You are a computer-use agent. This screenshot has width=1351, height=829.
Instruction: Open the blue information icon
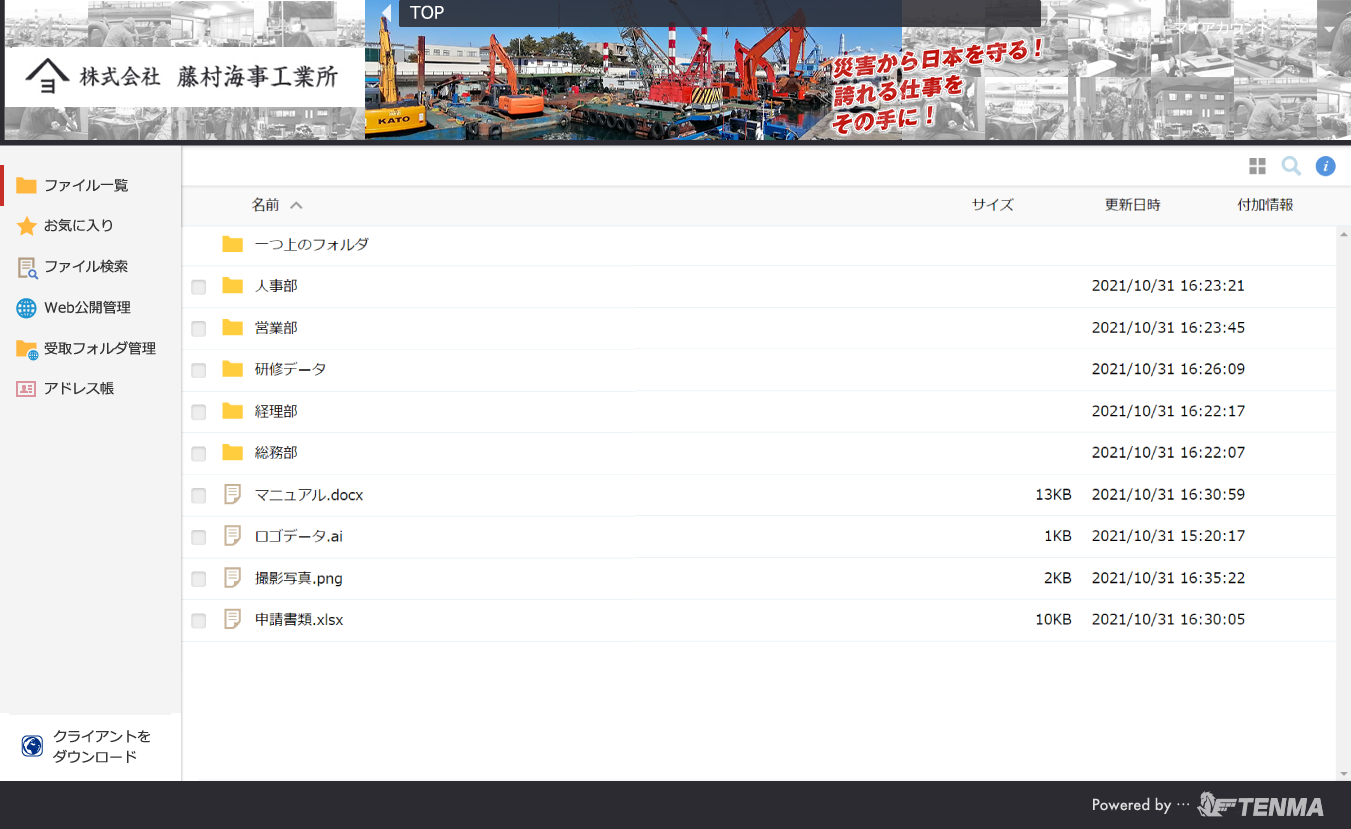point(1325,166)
